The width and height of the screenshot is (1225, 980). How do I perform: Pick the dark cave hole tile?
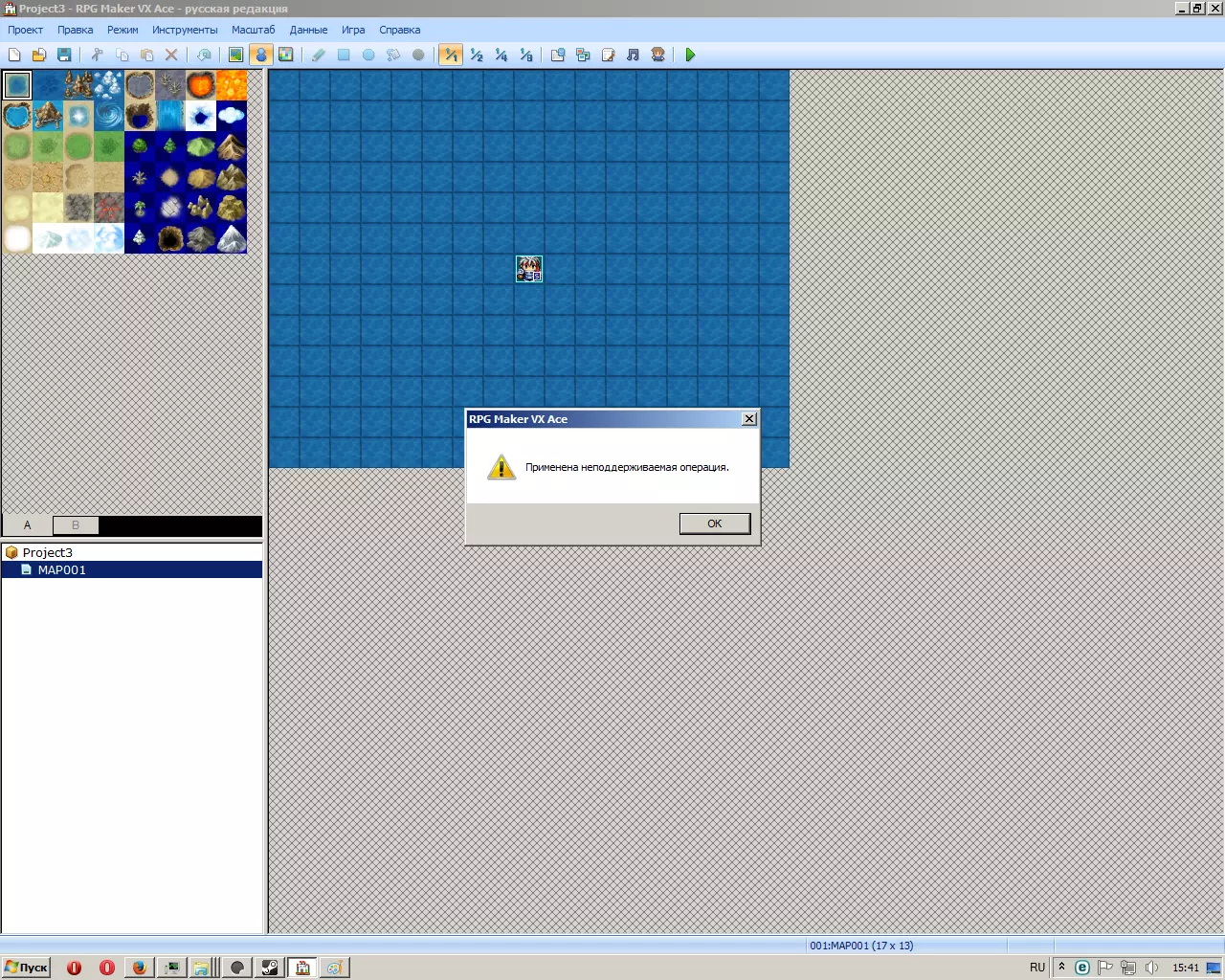[170, 238]
